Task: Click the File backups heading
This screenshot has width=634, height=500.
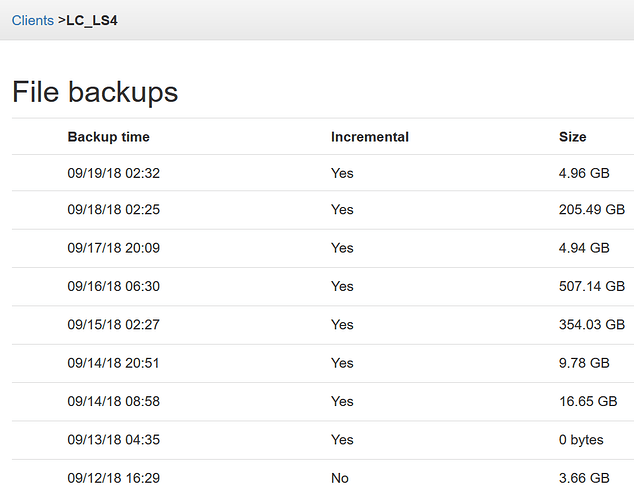Action: 95,92
